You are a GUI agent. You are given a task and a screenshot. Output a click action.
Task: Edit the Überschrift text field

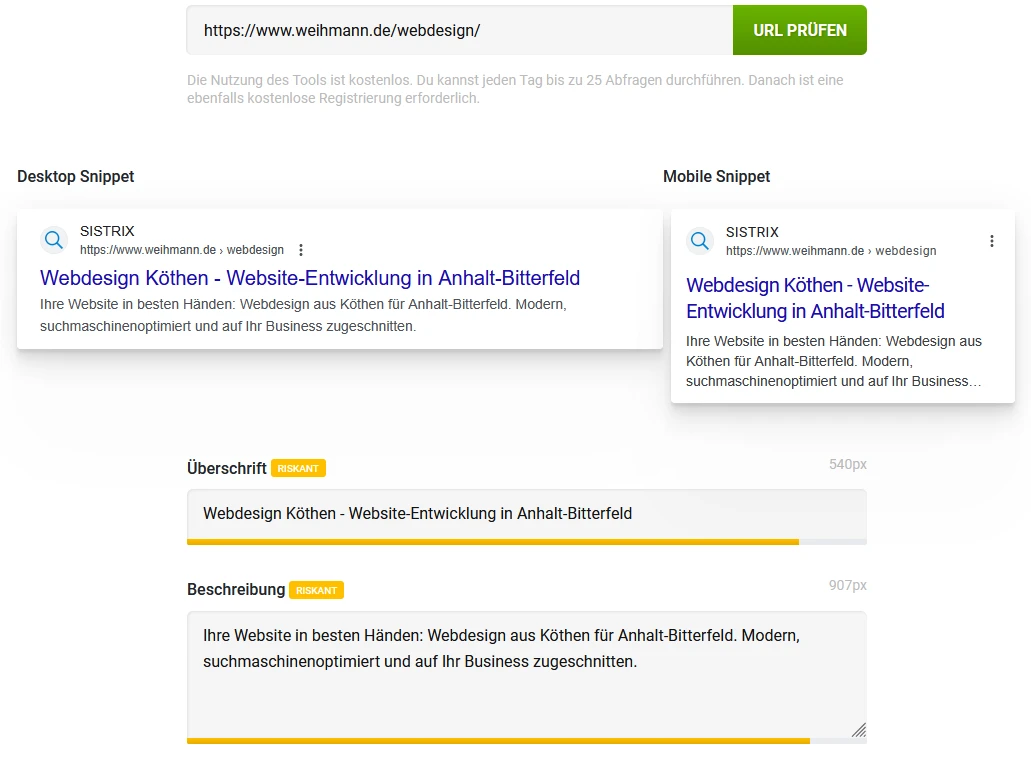(x=527, y=513)
